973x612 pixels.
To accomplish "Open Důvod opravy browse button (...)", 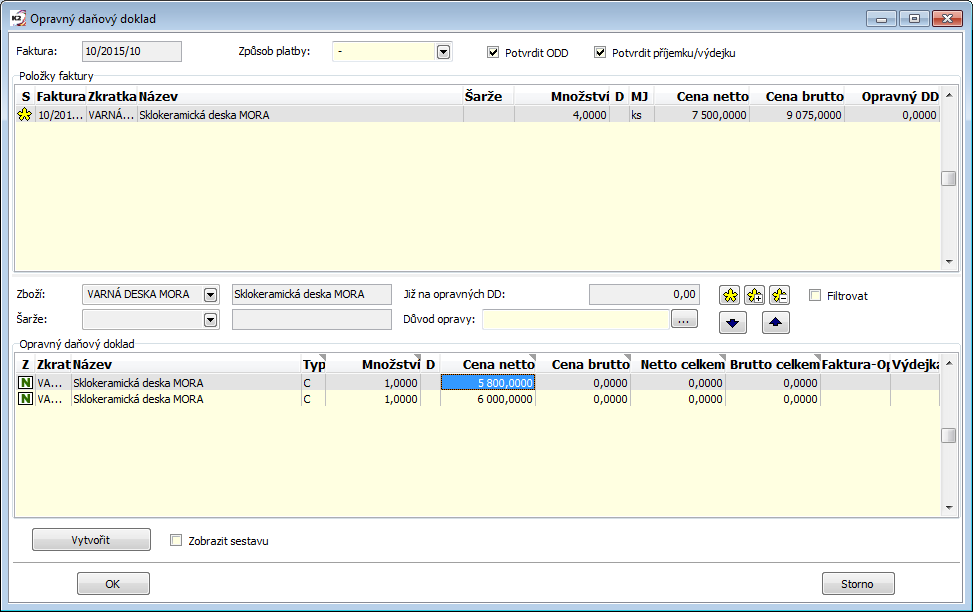I will [x=684, y=320].
